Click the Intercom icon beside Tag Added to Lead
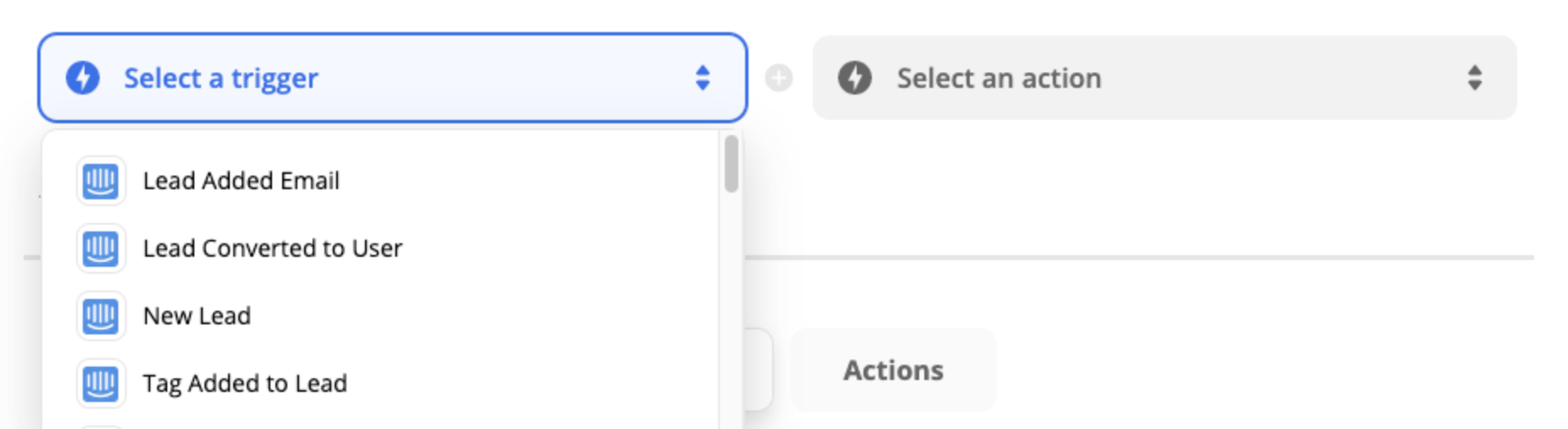 (101, 383)
